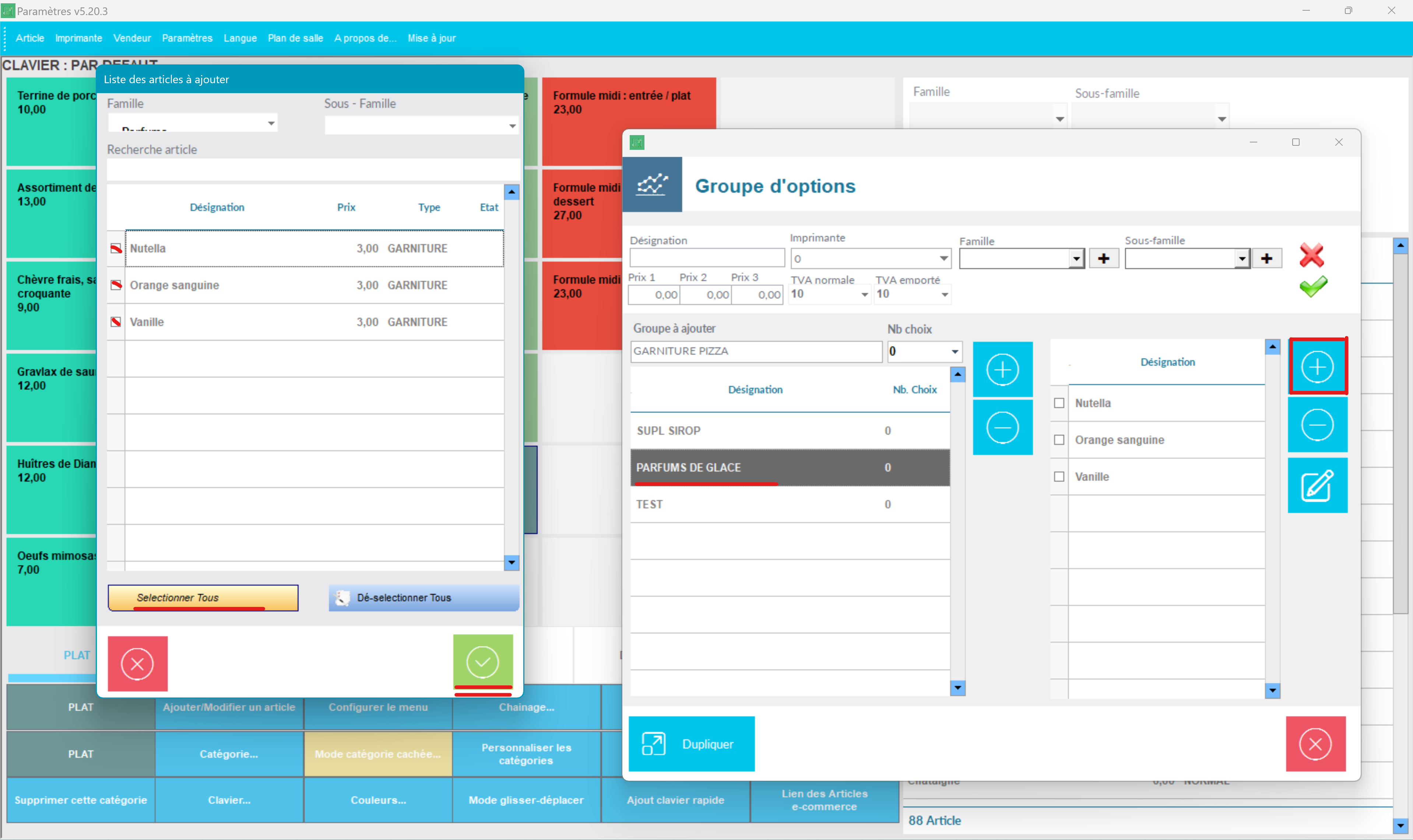Click the red X cancel icon near Sous-famille
The width and height of the screenshot is (1413, 840).
click(1312, 255)
